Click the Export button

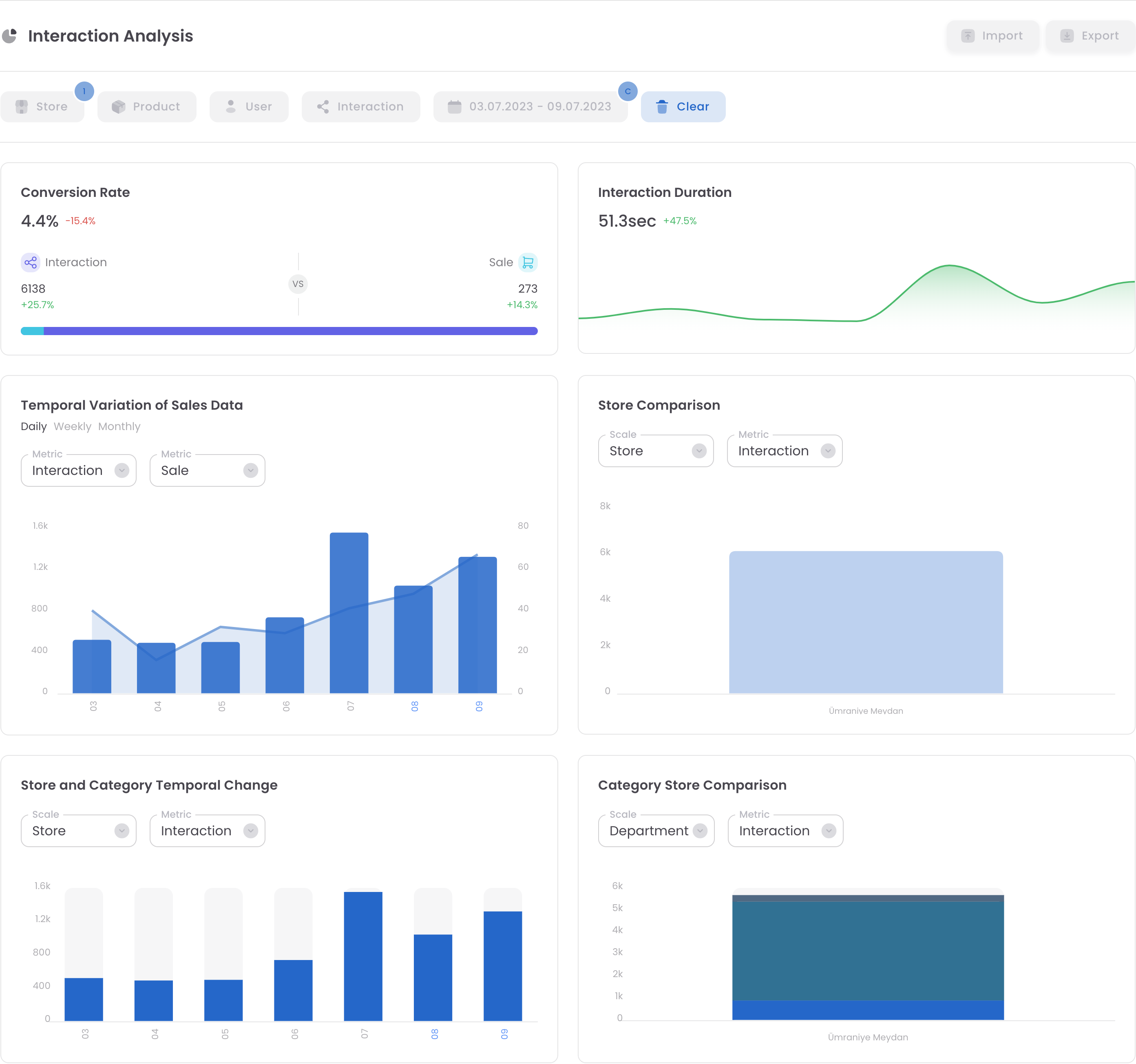1089,35
